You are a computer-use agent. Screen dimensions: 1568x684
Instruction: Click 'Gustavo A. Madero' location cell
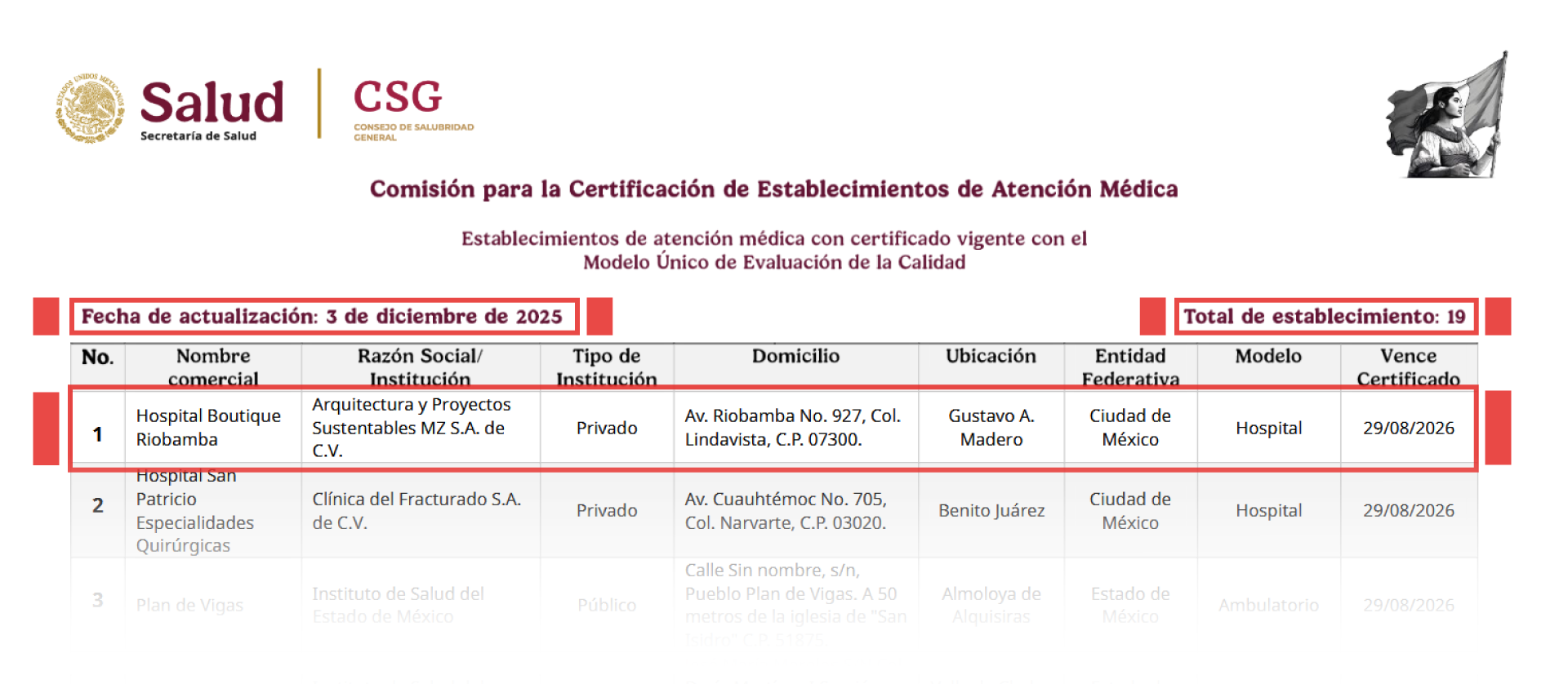tap(991, 428)
